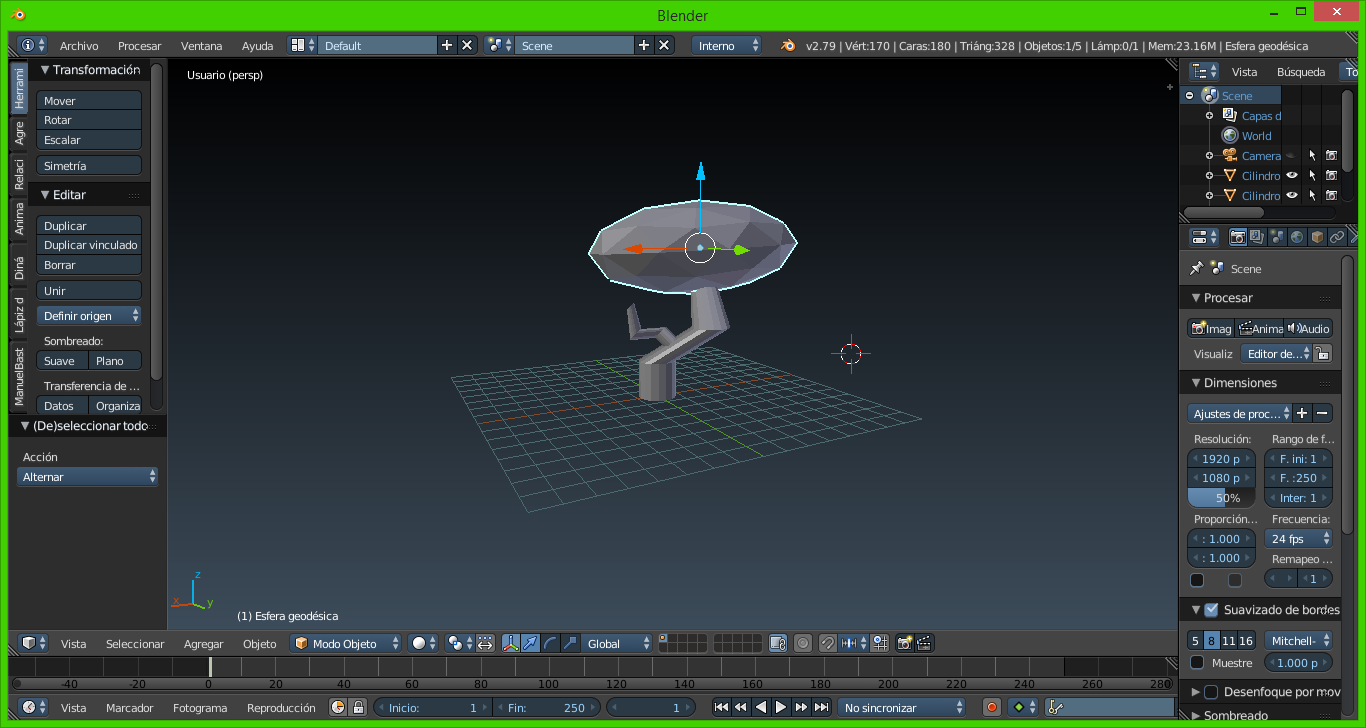Enable proportional editing circle icon
Image resolution: width=1366 pixels, height=728 pixels.
(802, 644)
